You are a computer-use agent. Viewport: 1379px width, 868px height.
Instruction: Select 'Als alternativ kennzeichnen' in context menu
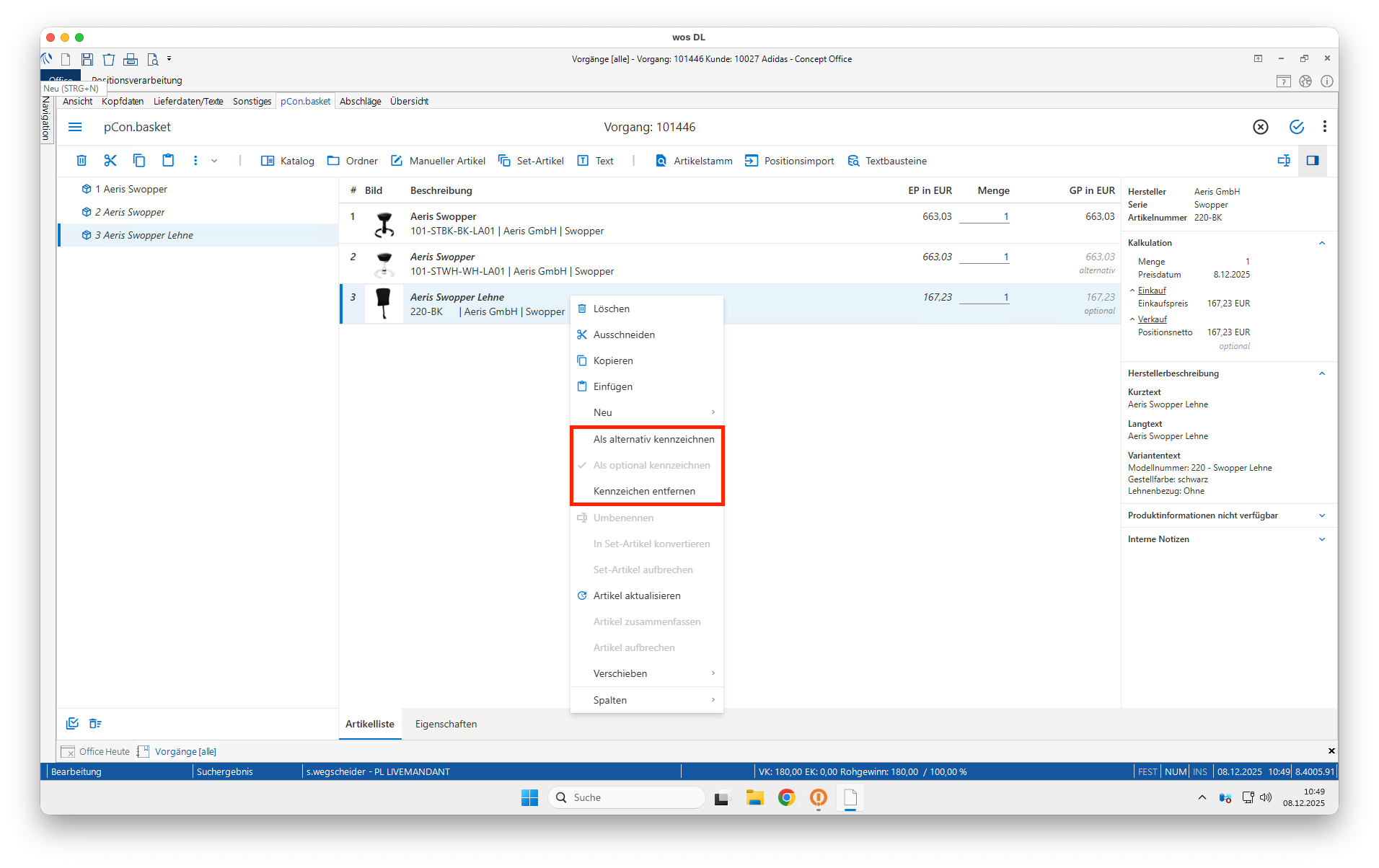coord(653,439)
